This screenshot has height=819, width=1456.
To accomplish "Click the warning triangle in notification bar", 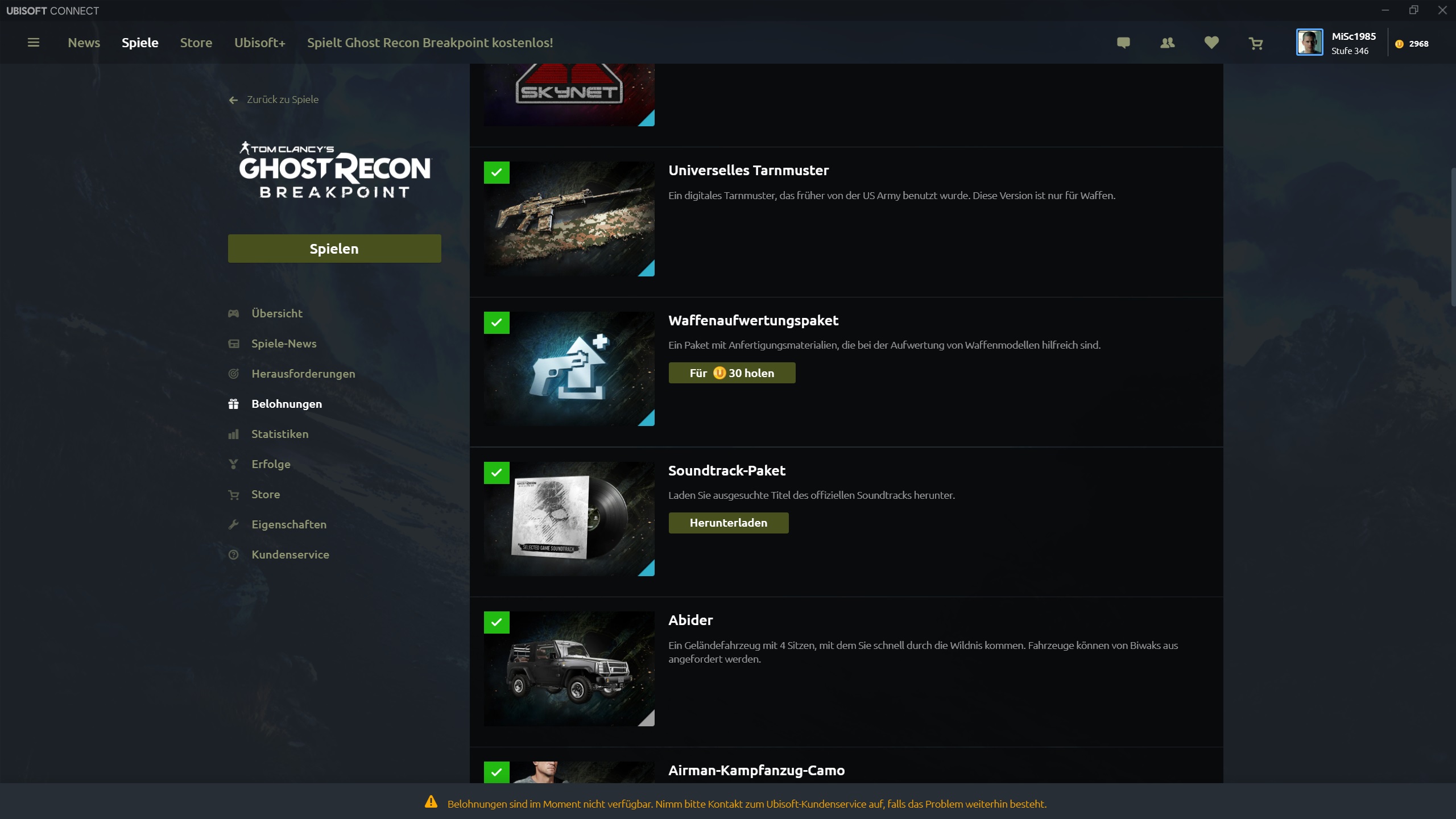I will click(431, 803).
